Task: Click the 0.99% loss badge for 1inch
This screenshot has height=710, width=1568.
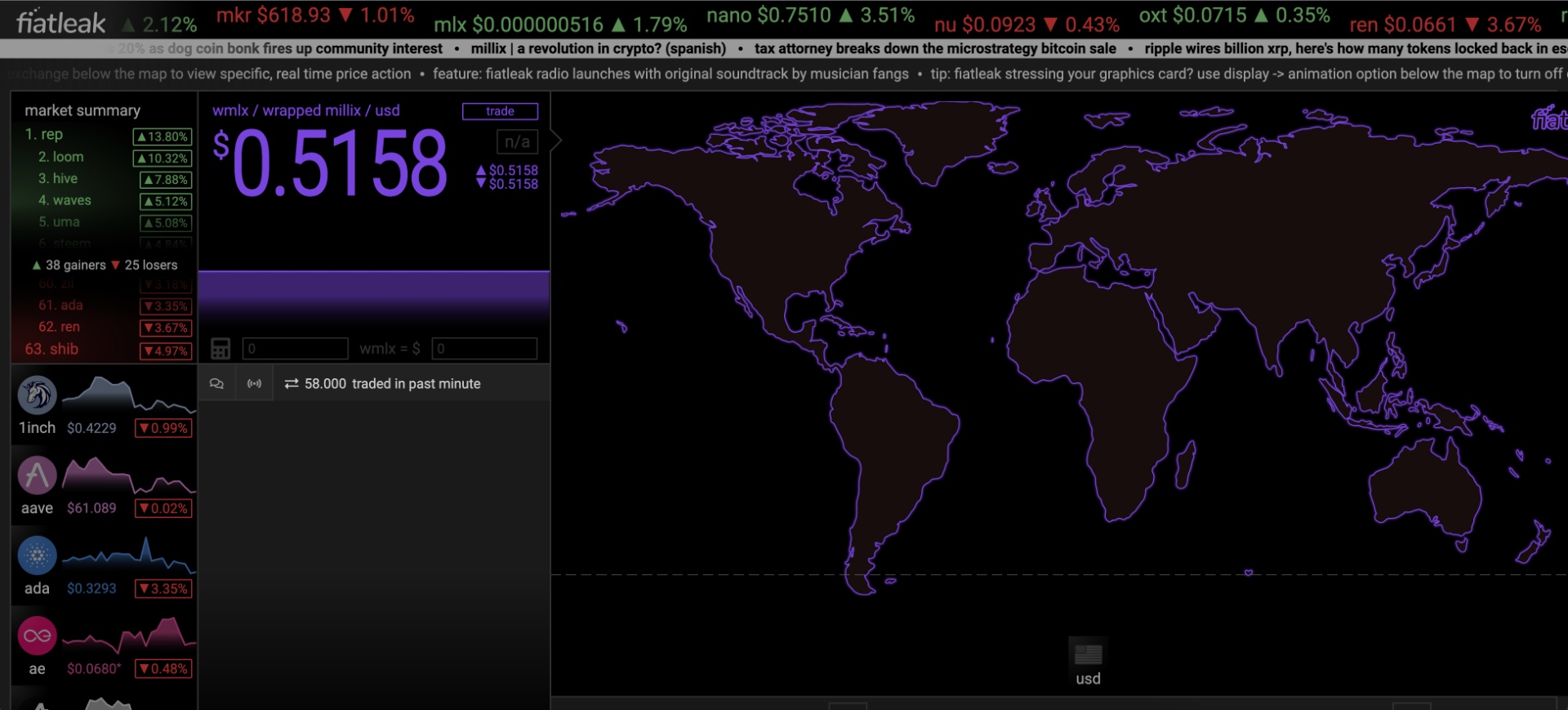Action: coord(163,428)
